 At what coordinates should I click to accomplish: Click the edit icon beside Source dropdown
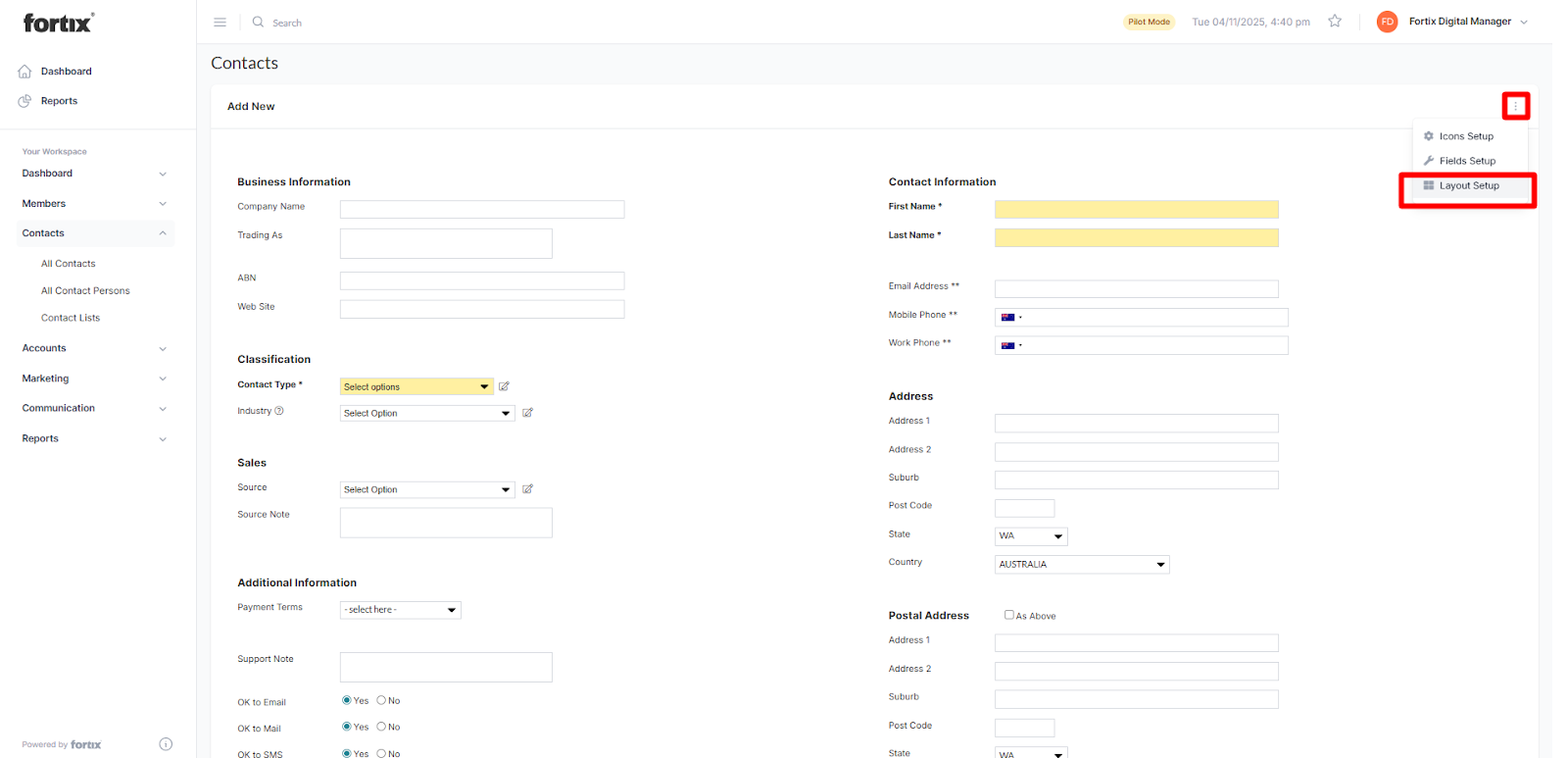(527, 489)
